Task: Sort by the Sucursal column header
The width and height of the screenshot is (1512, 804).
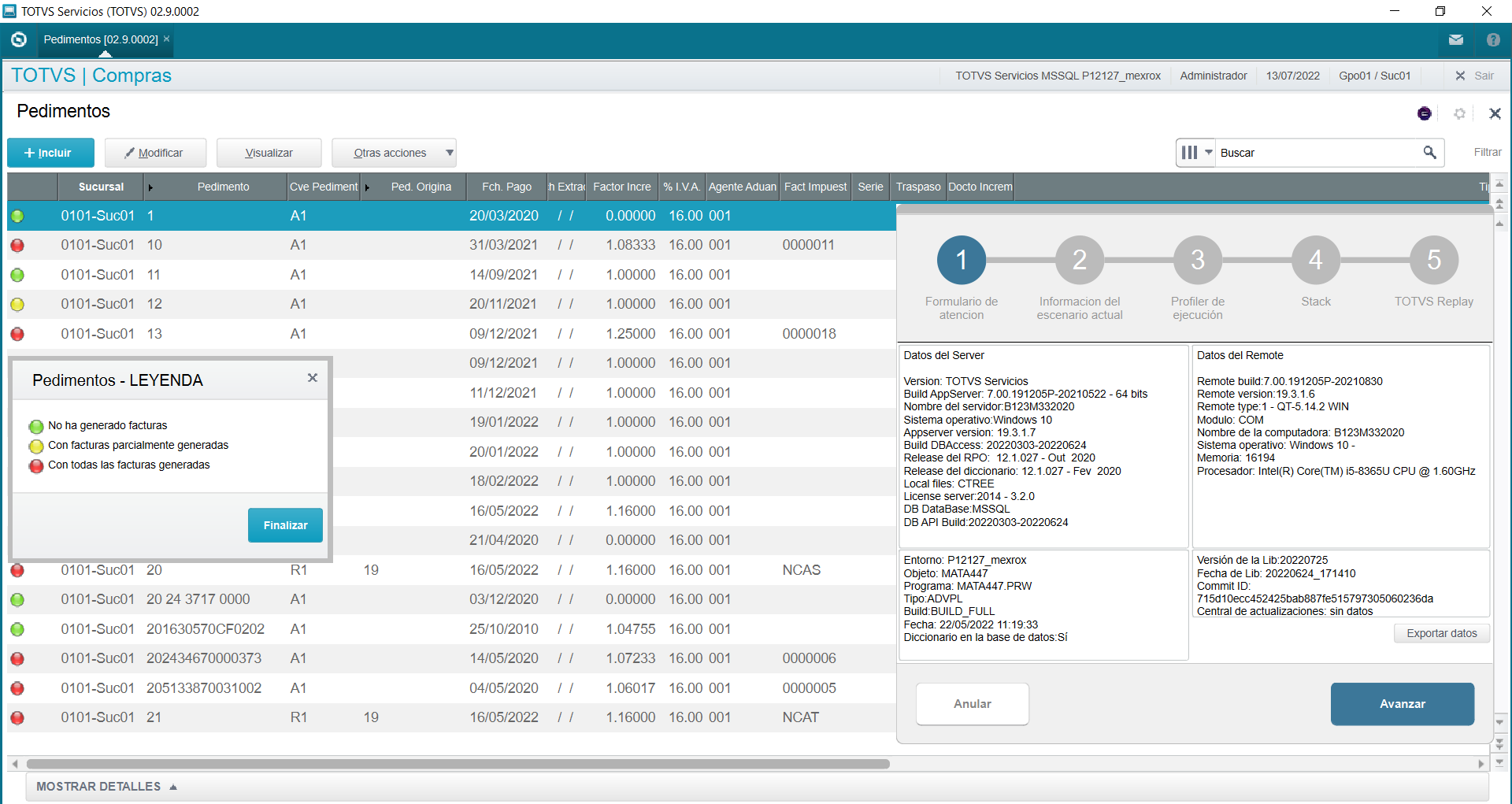Action: [101, 187]
